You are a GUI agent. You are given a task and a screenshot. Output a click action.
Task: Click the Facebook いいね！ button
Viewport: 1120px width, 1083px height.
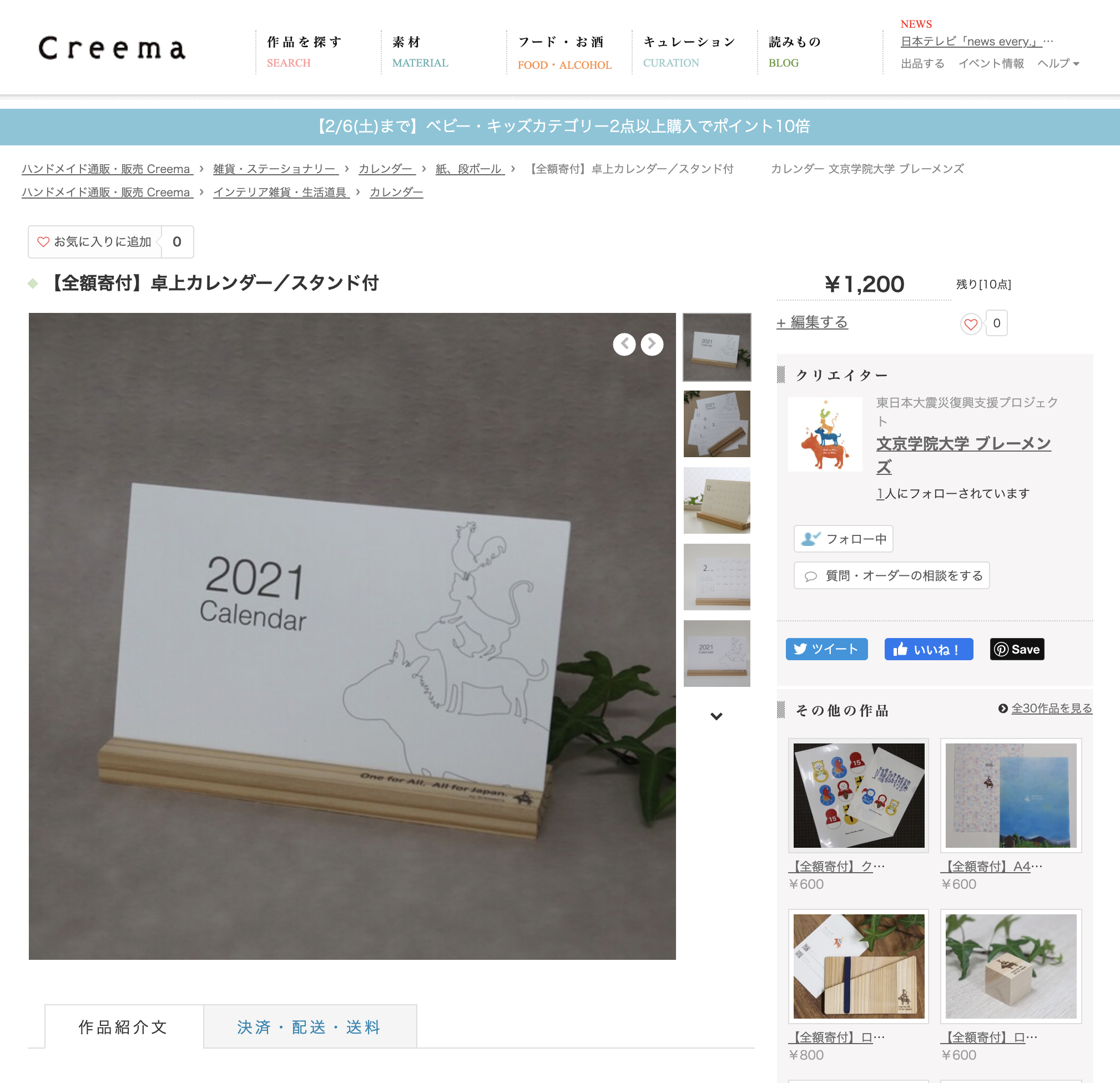(929, 649)
